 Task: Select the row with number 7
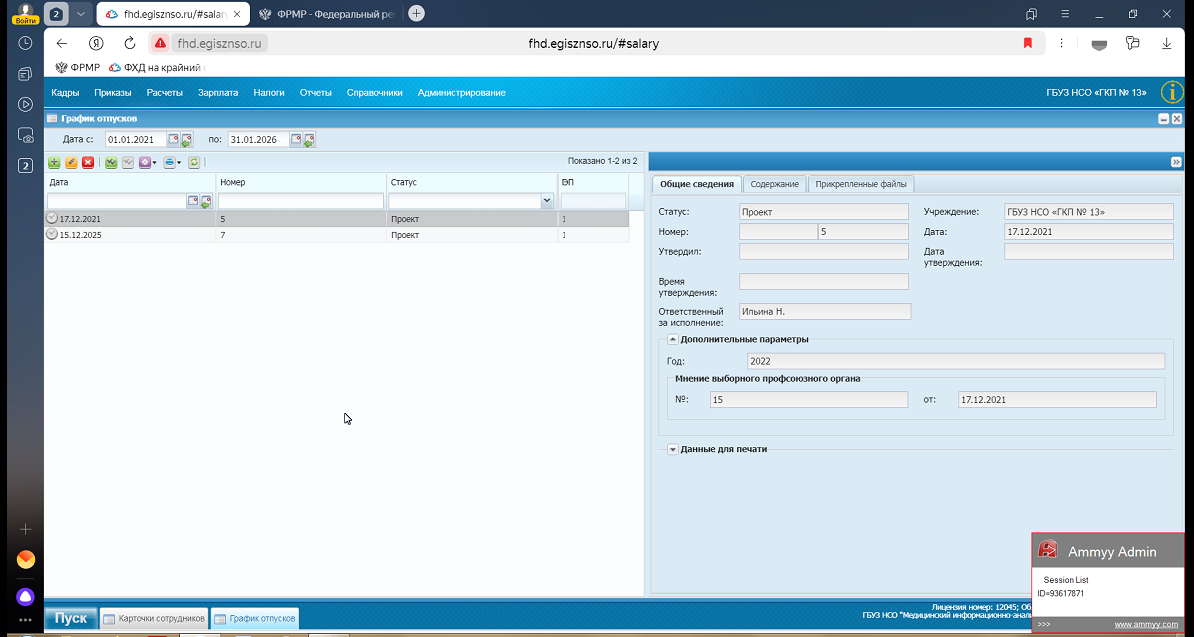[337, 235]
